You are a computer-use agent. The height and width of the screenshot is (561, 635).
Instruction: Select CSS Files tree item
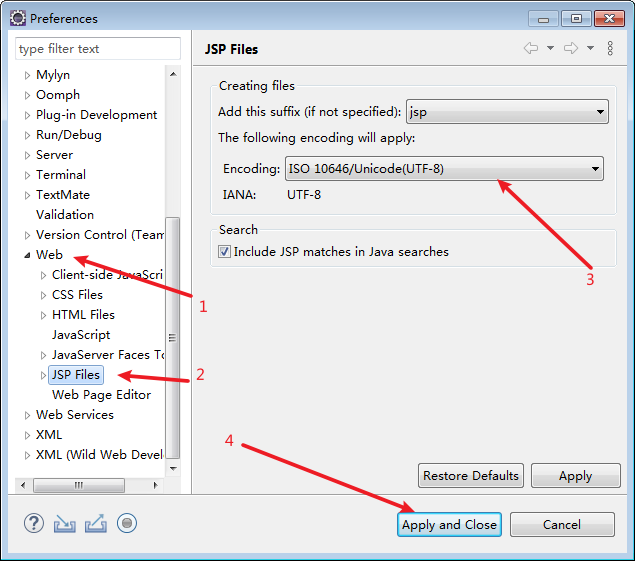(77, 295)
